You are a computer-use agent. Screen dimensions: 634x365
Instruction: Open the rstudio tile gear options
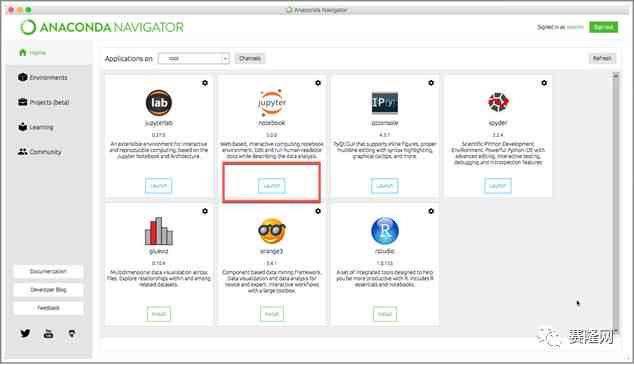click(x=431, y=211)
